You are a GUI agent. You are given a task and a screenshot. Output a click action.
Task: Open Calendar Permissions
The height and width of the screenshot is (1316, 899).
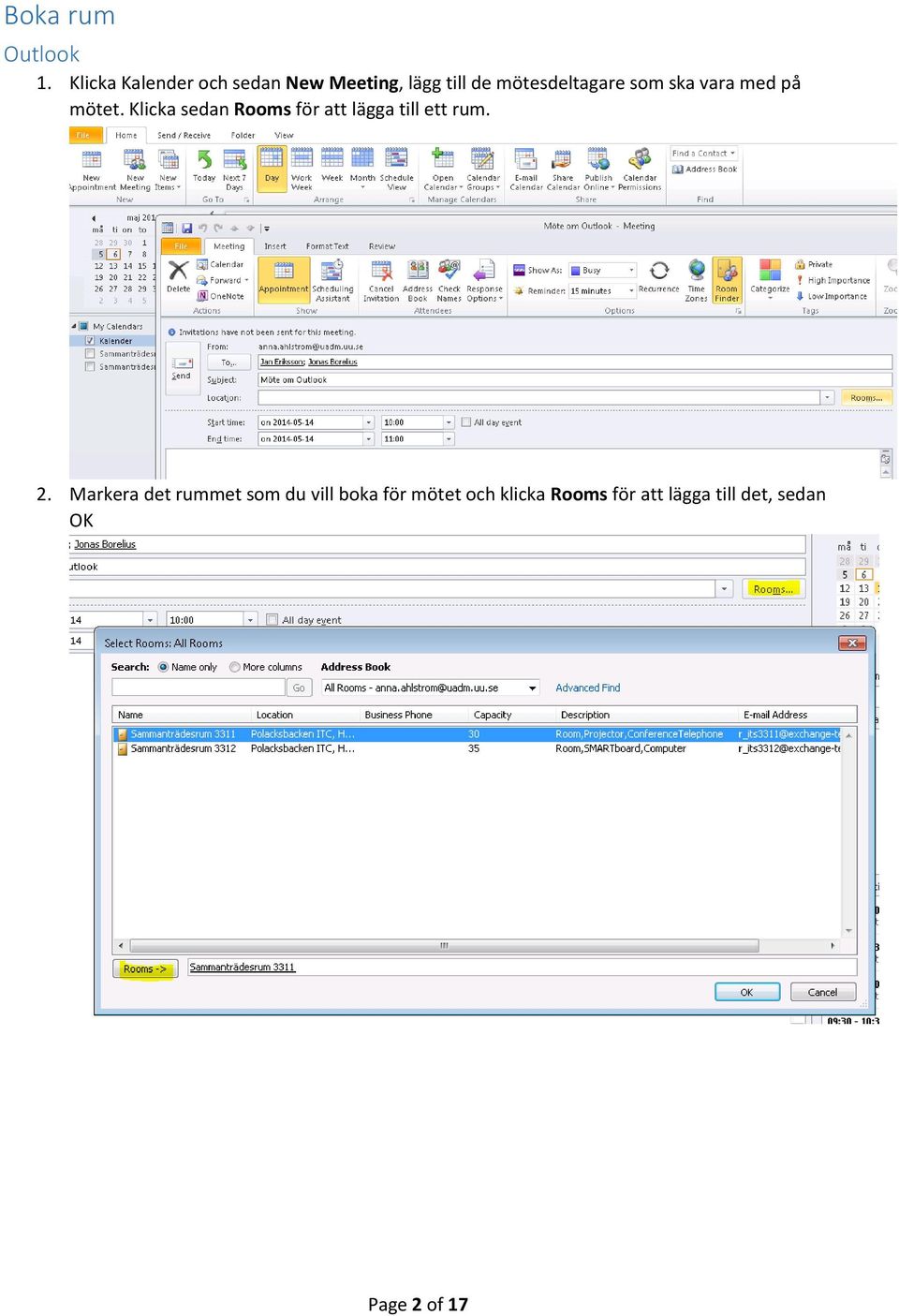[640, 170]
